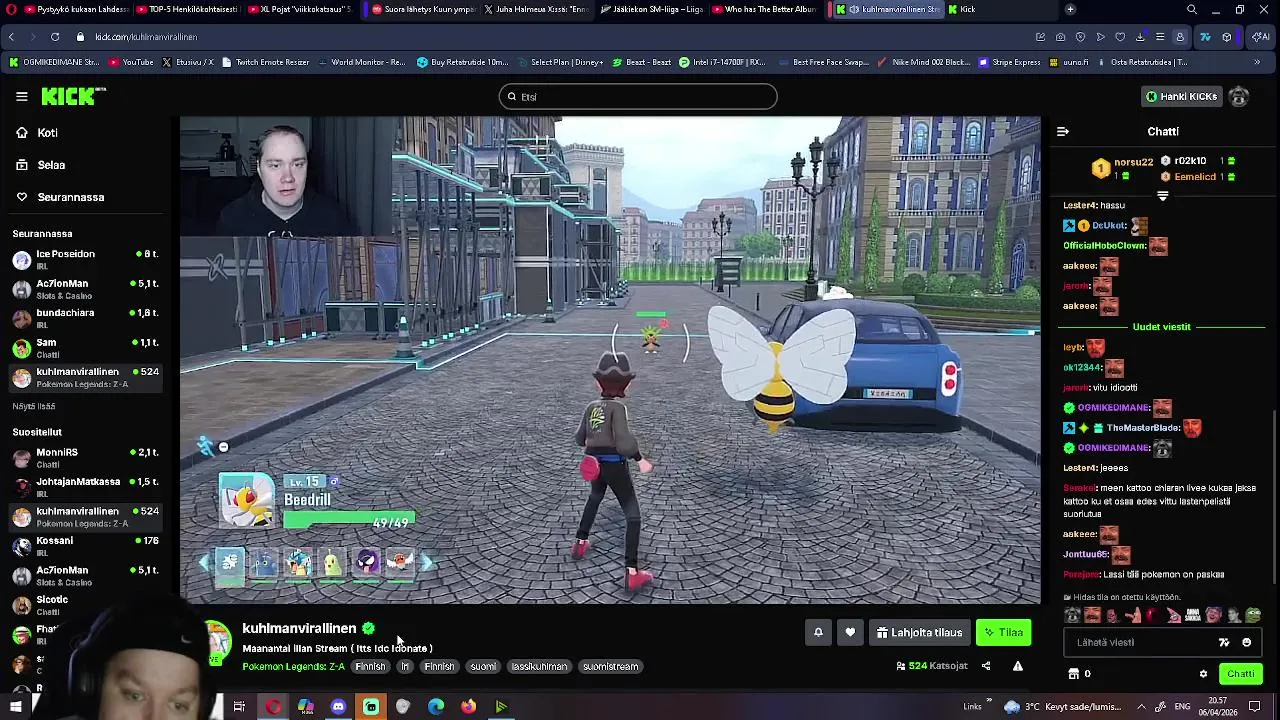Show more bookmarks chevron
This screenshot has width=1280, height=720.
tap(1257, 62)
